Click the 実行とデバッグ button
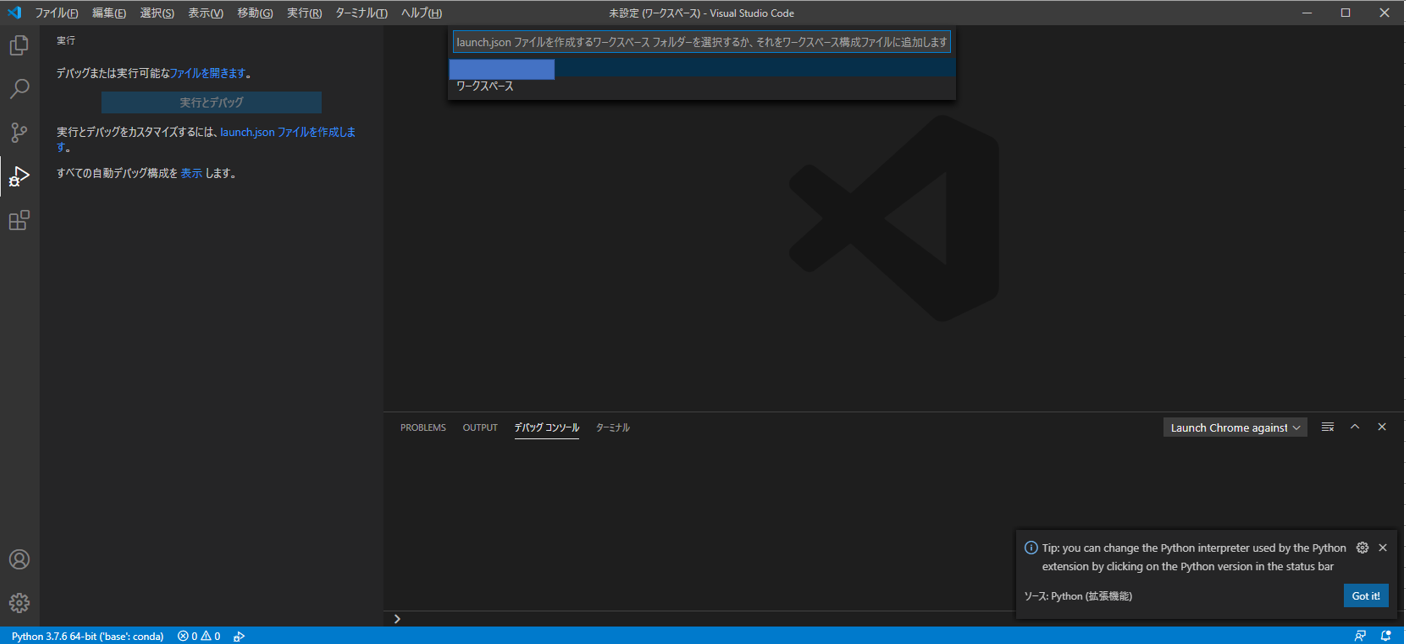1406x644 pixels. (x=211, y=102)
